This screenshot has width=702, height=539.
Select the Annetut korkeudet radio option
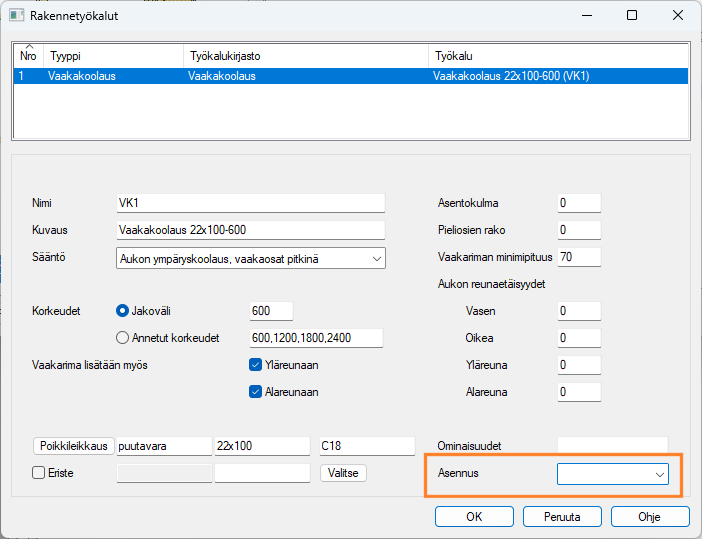124,338
